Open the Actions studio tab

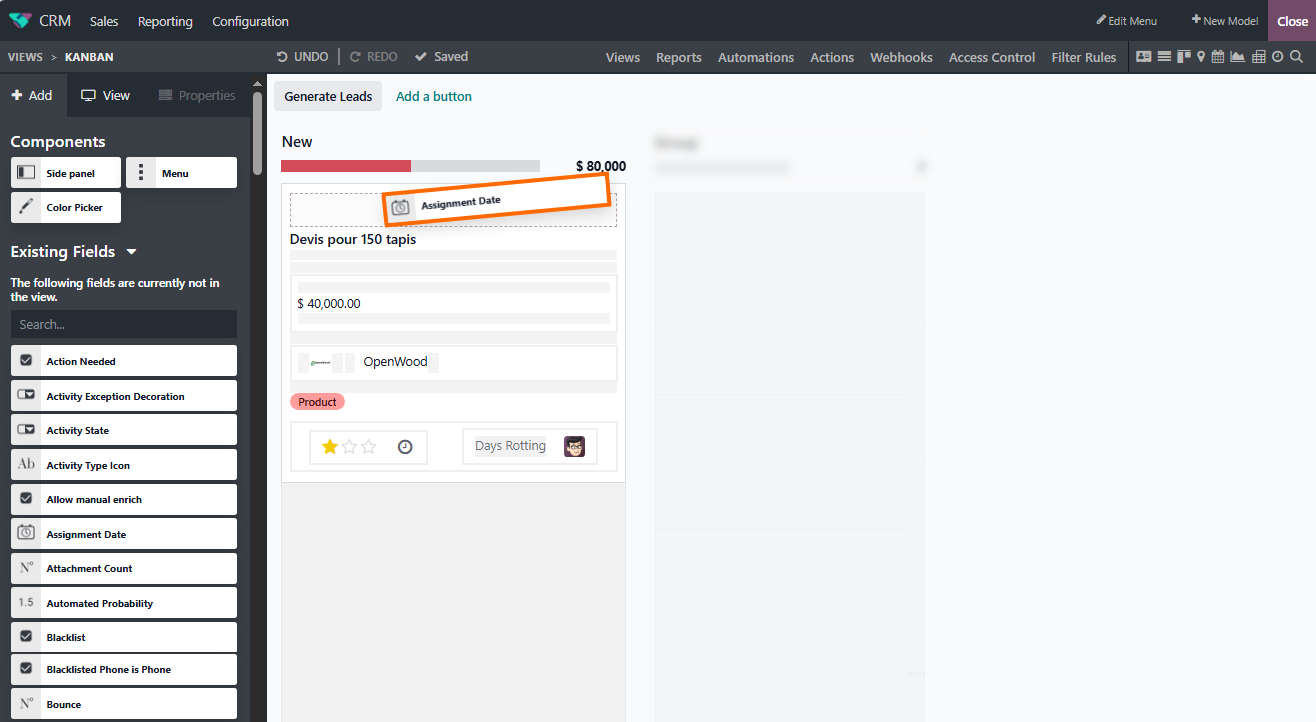pyautogui.click(x=832, y=57)
